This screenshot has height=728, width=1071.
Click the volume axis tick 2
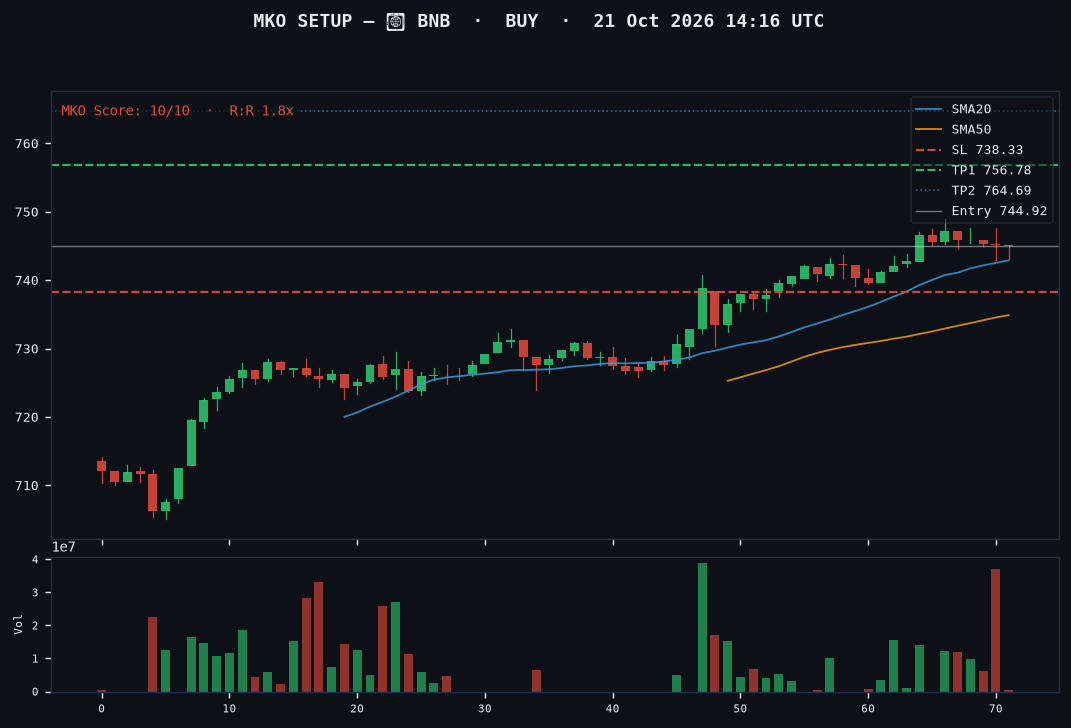click(x=36, y=626)
